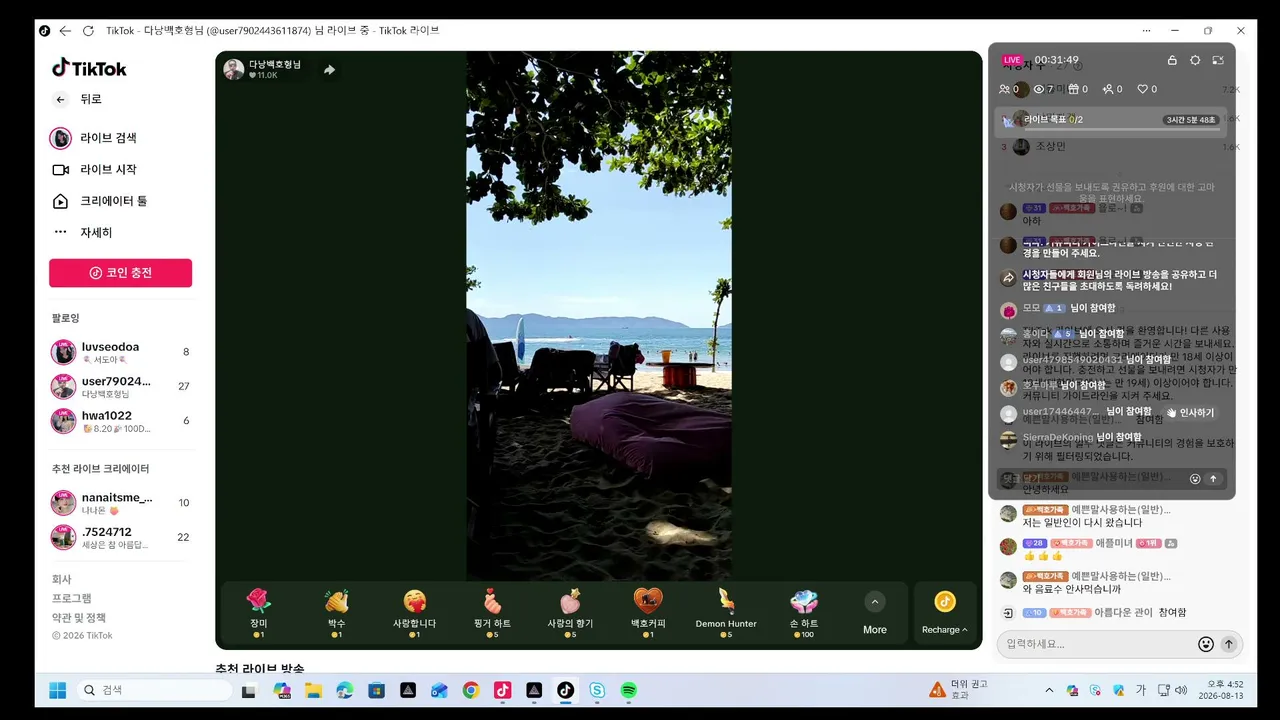Click the gift box count icon
The height and width of the screenshot is (720, 1280).
(1074, 89)
